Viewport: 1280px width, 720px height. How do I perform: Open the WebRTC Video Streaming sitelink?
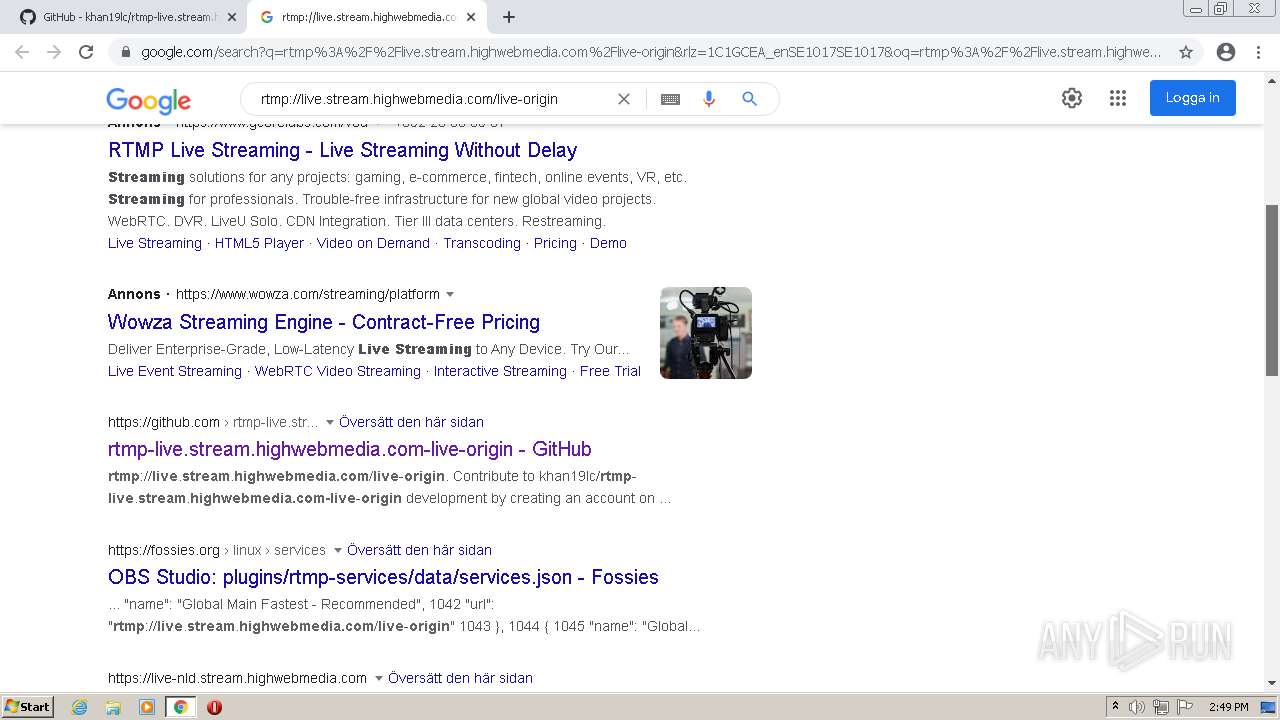(338, 371)
